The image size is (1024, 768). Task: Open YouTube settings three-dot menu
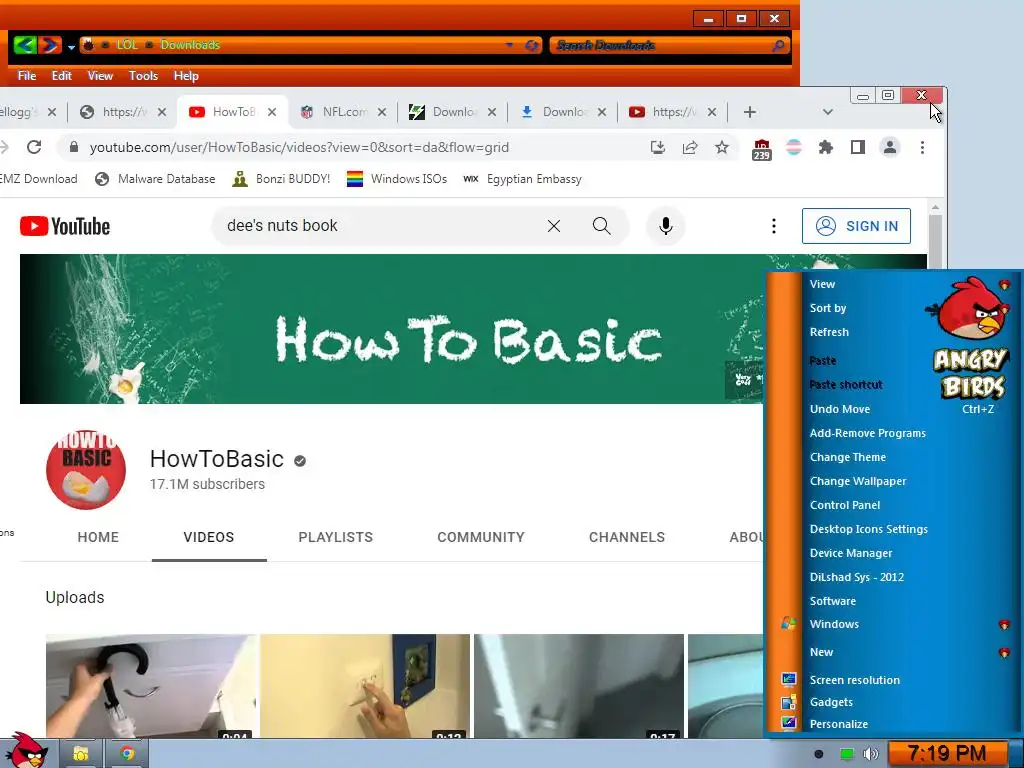point(774,226)
